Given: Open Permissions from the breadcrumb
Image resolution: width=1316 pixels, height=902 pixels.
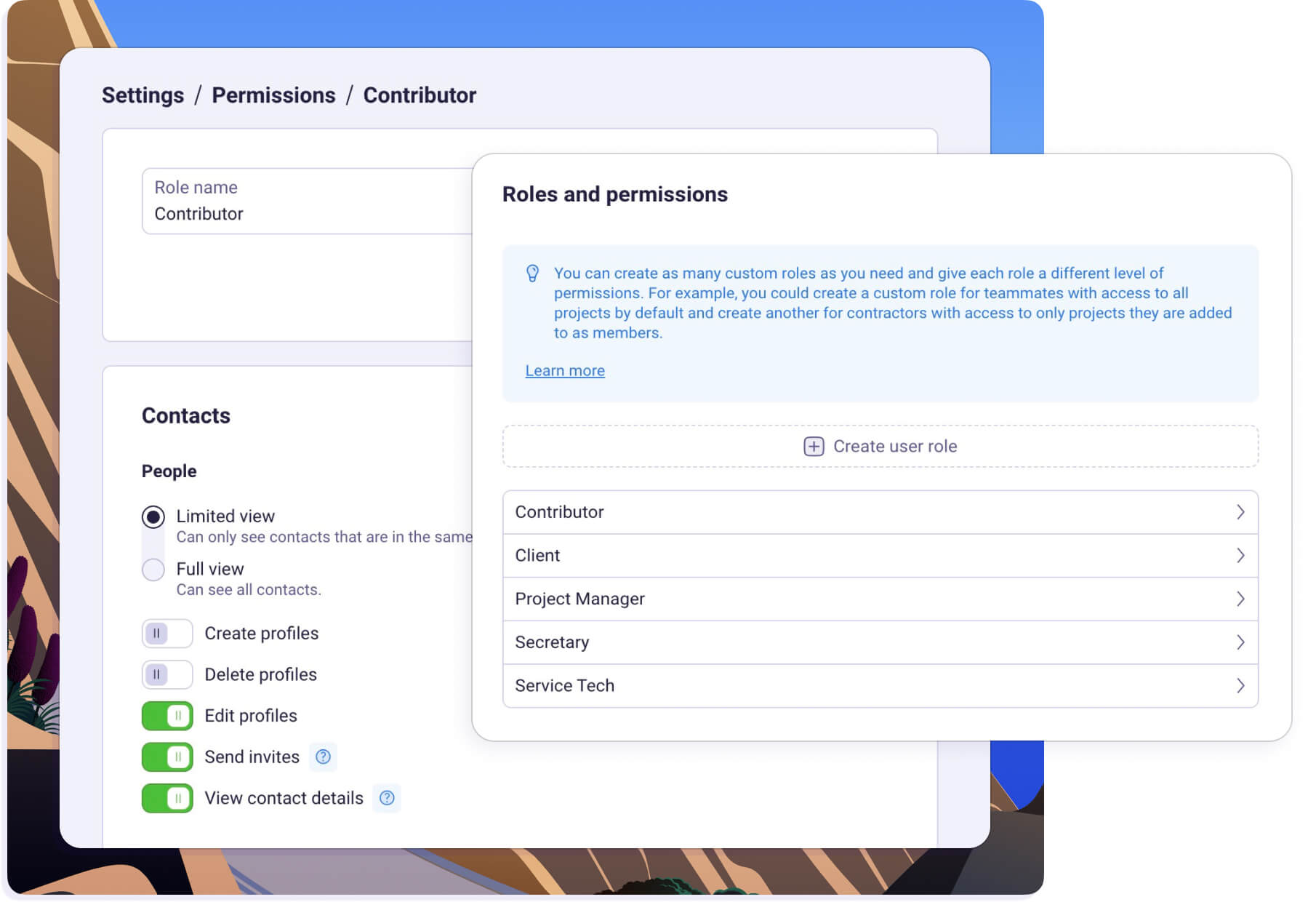Looking at the screenshot, I should coord(274,95).
